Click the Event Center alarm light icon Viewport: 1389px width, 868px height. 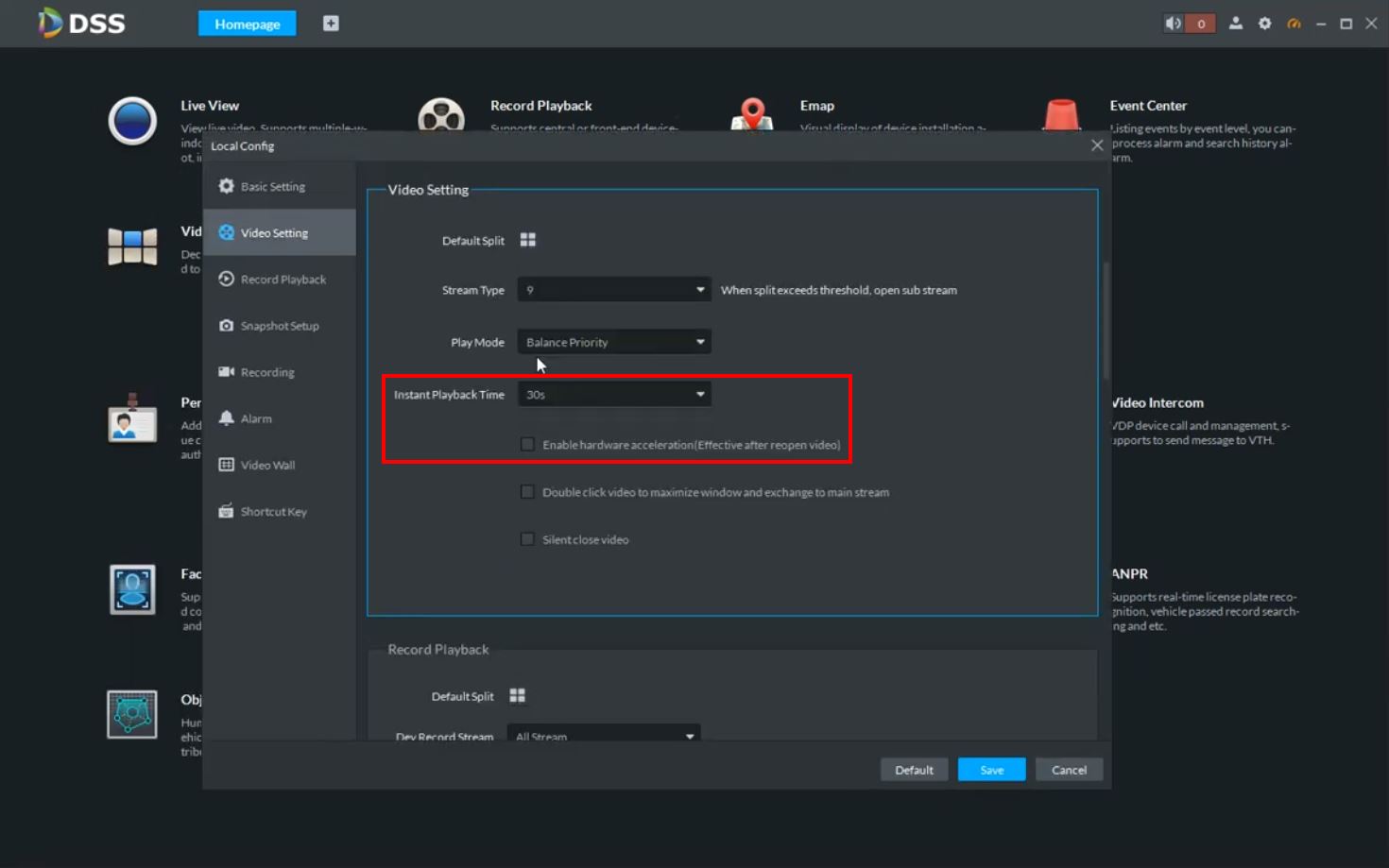[x=1061, y=115]
